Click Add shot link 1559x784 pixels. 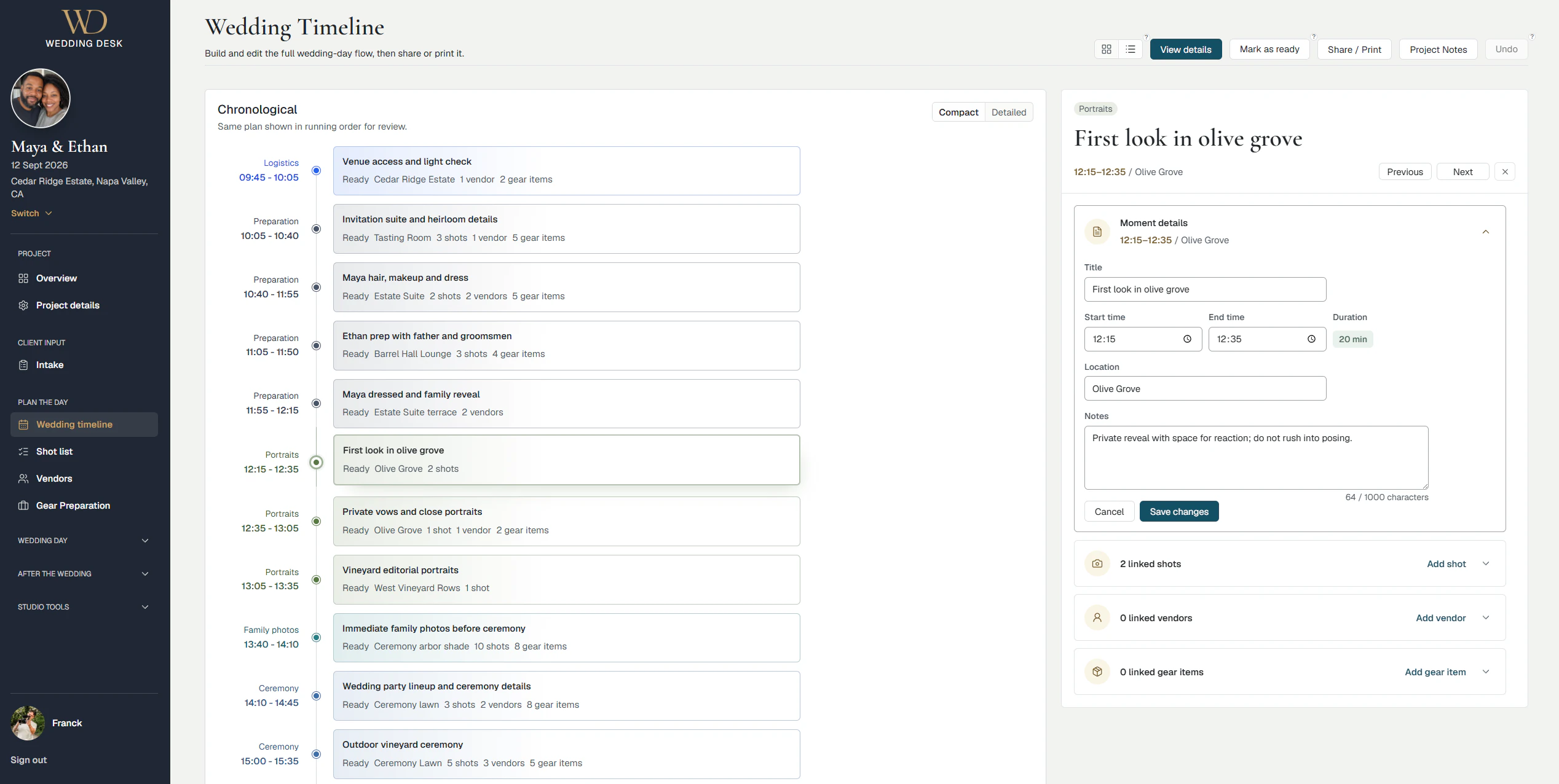click(1446, 563)
